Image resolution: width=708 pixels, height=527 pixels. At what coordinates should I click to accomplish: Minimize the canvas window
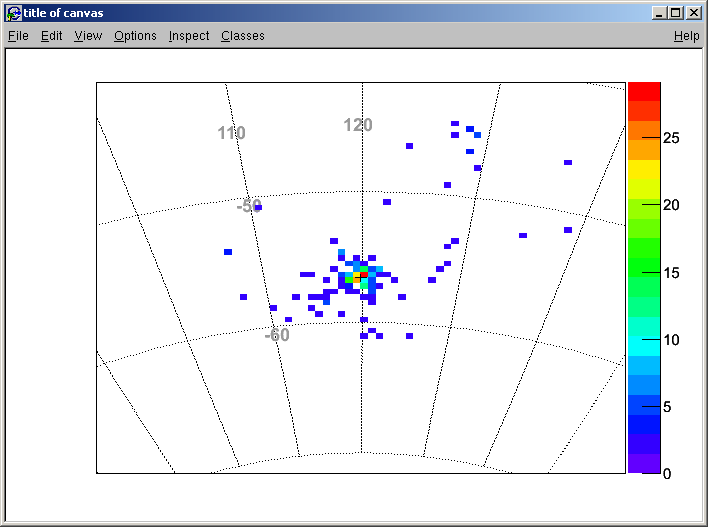(659, 13)
